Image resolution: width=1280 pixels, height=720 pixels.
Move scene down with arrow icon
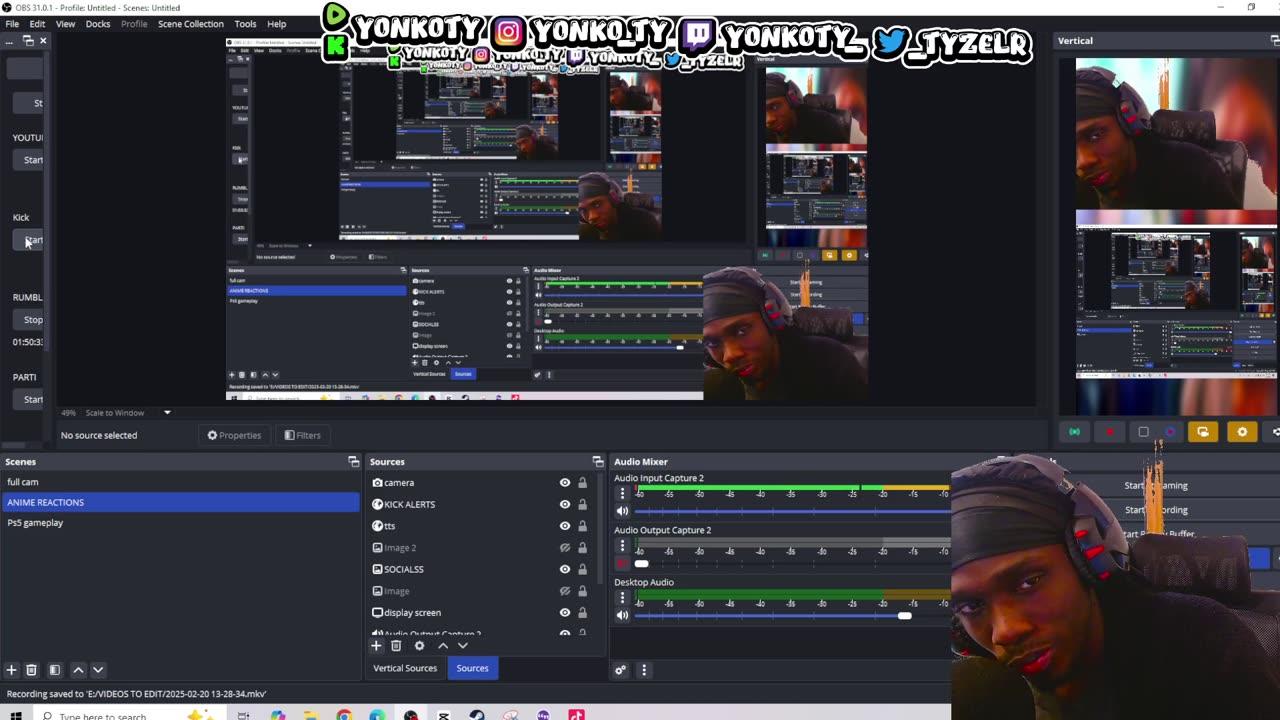pos(98,670)
